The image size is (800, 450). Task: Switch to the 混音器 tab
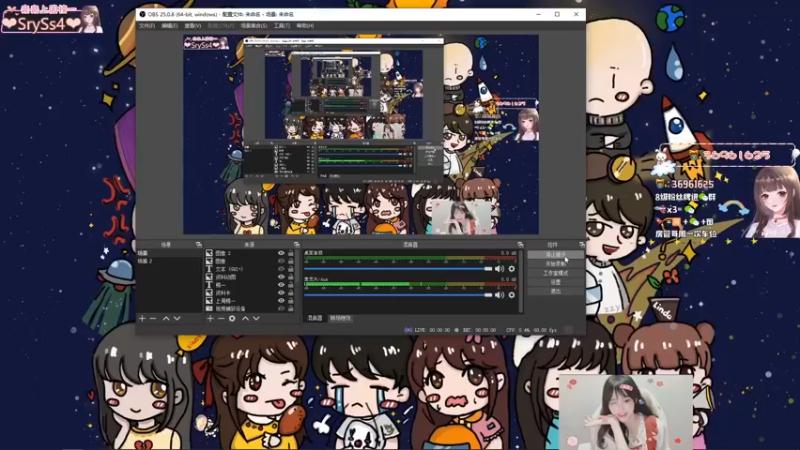coord(315,318)
